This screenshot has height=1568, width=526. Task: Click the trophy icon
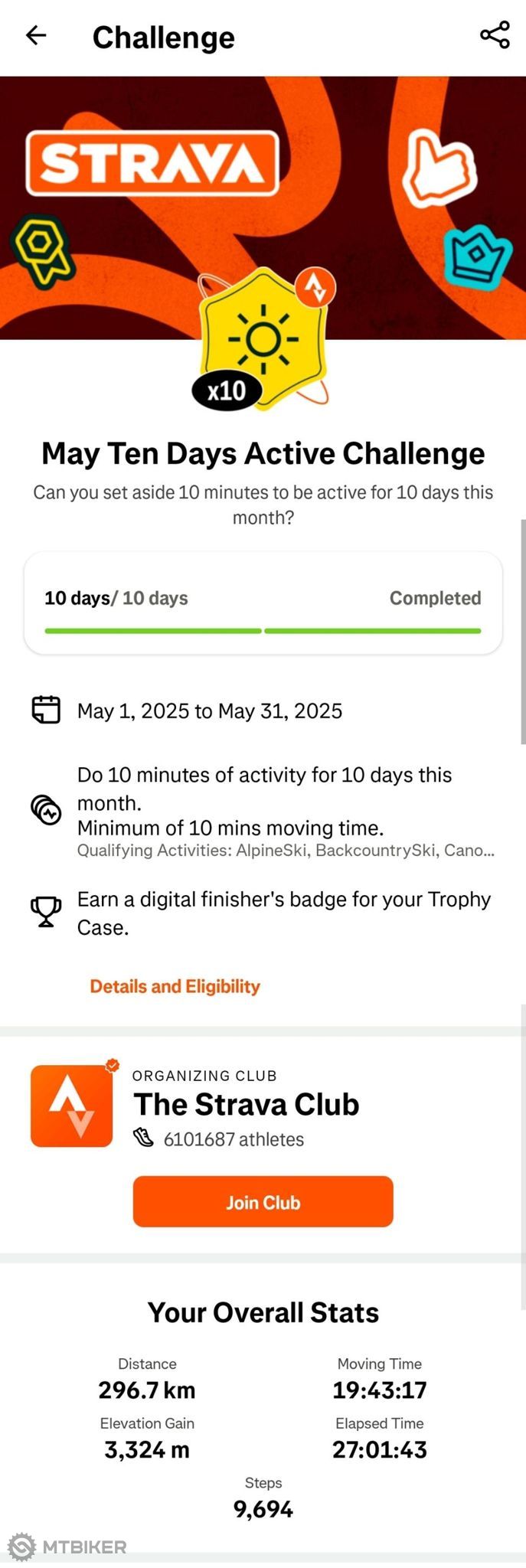click(46, 912)
